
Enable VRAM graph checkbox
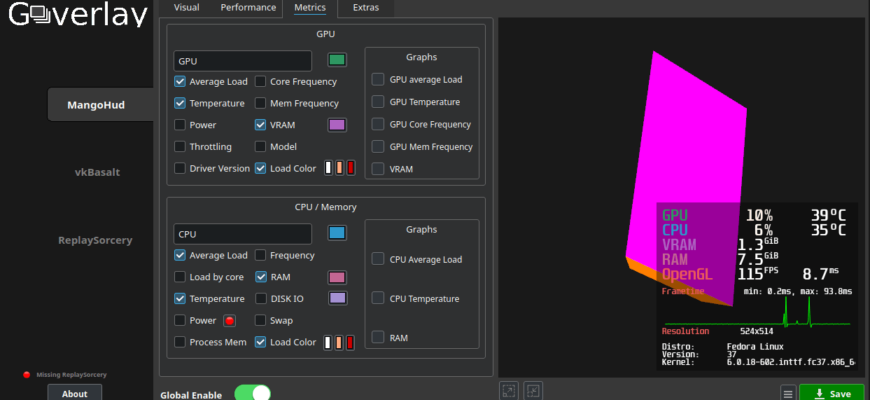pyautogui.click(x=378, y=169)
